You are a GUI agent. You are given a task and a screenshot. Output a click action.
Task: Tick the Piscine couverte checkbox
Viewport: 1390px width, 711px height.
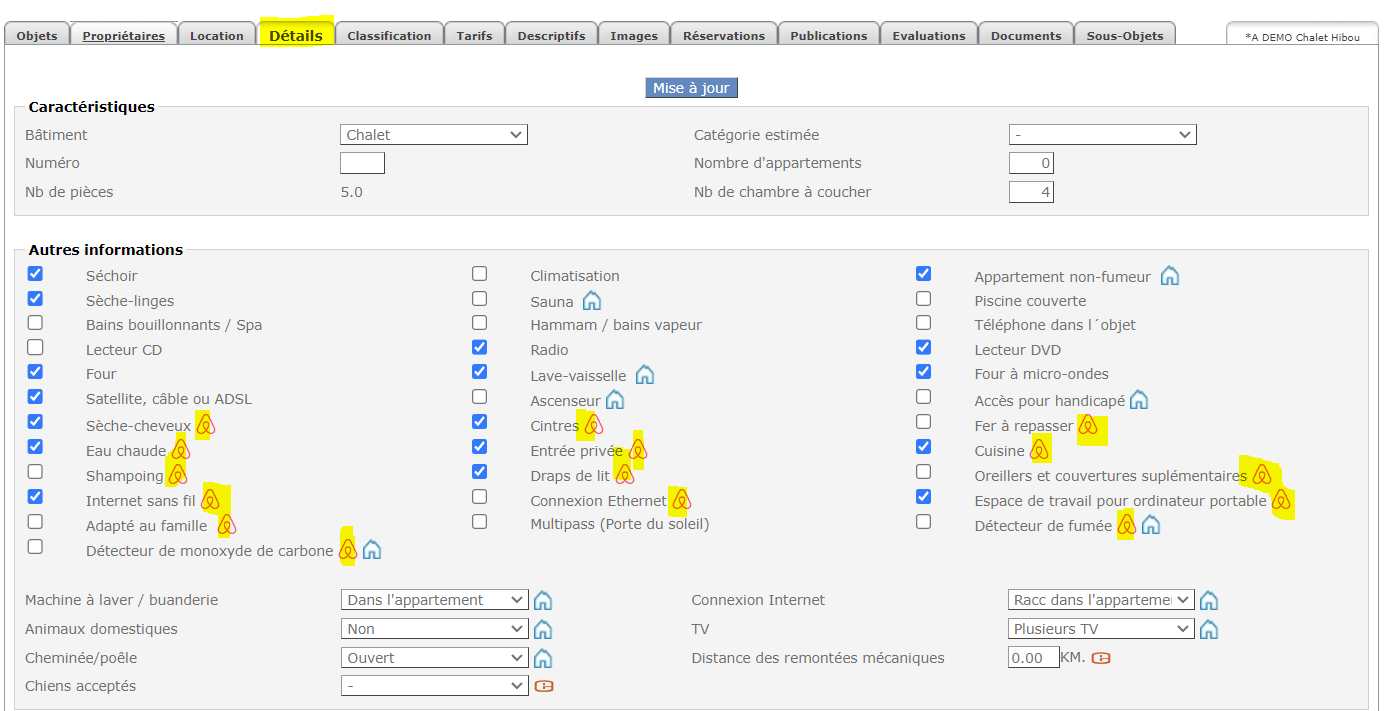[923, 298]
